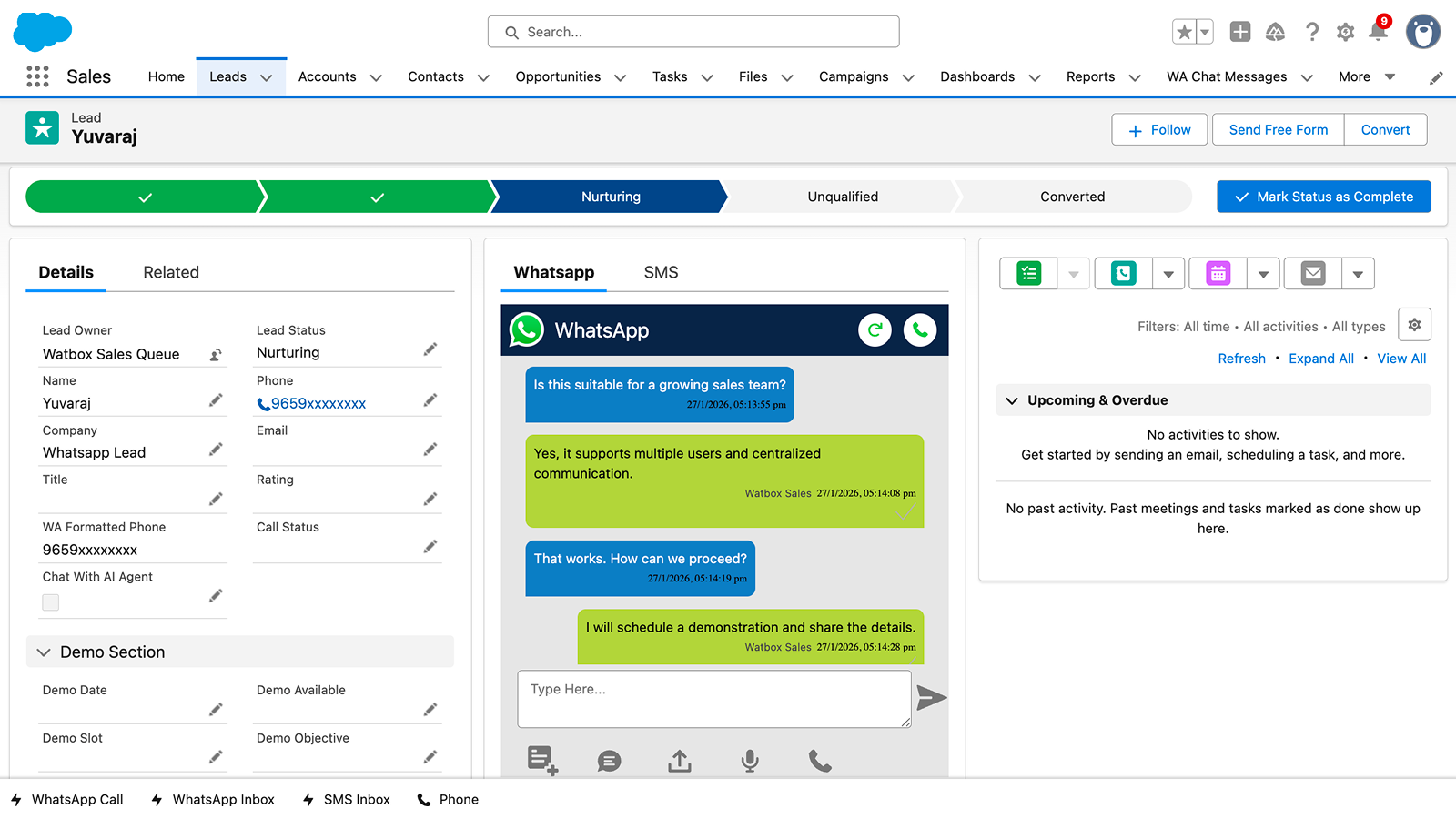Edit navigation bar pencil icon
Image resolution: width=1456 pixels, height=819 pixels.
click(x=1436, y=77)
